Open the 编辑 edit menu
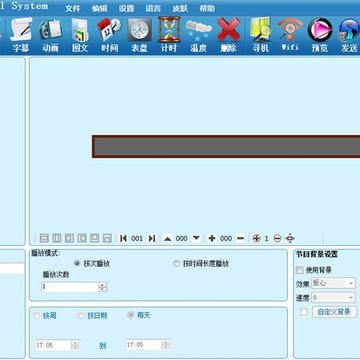 pos(100,8)
